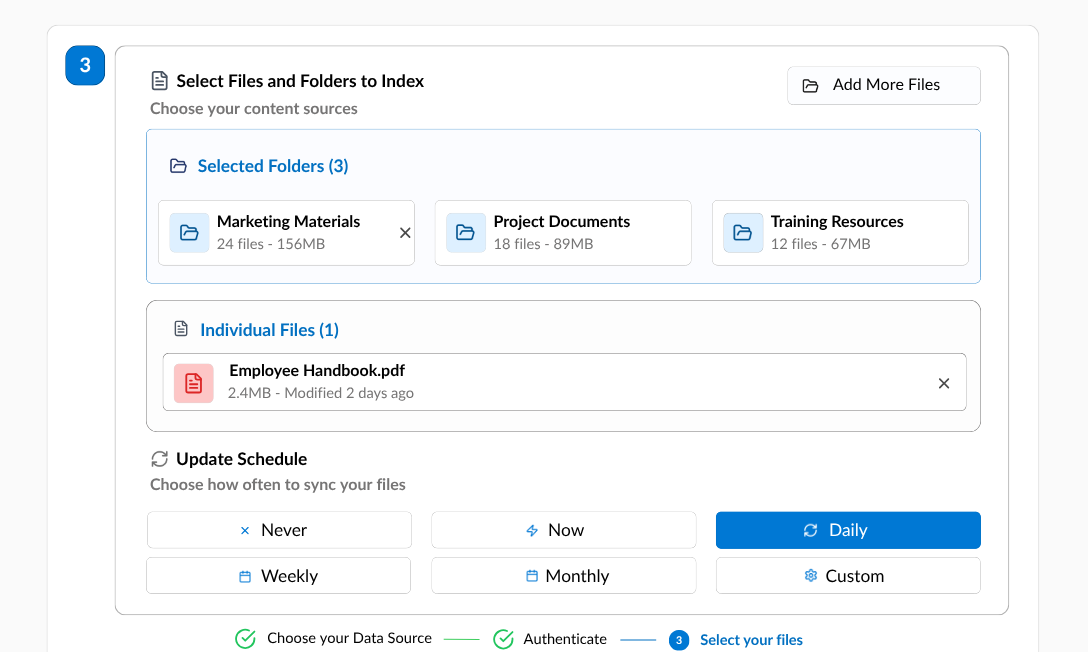Click the step 3 circle in progress bar
The height and width of the screenshot is (652, 1088).
click(x=679, y=640)
